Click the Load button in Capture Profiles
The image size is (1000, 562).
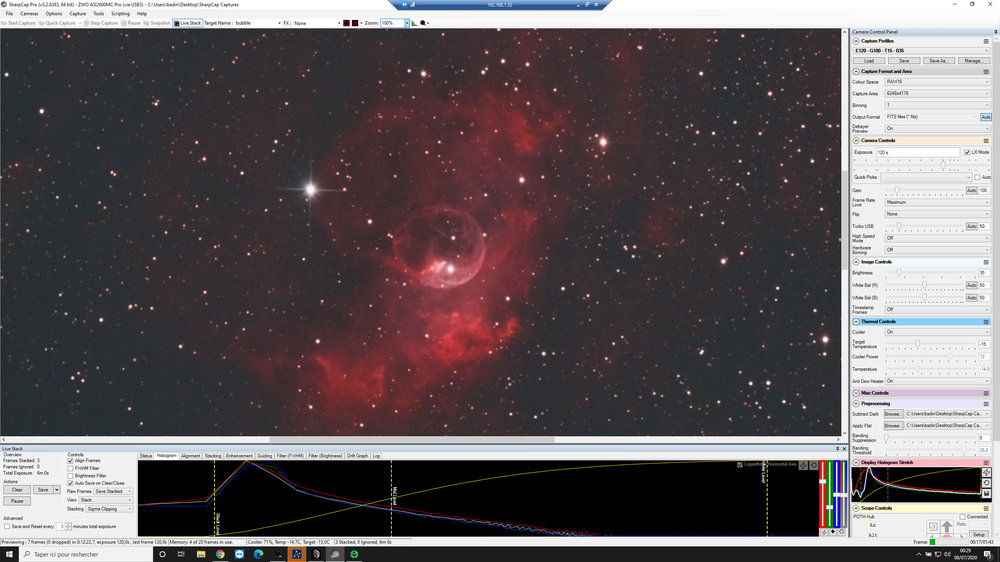click(x=869, y=61)
